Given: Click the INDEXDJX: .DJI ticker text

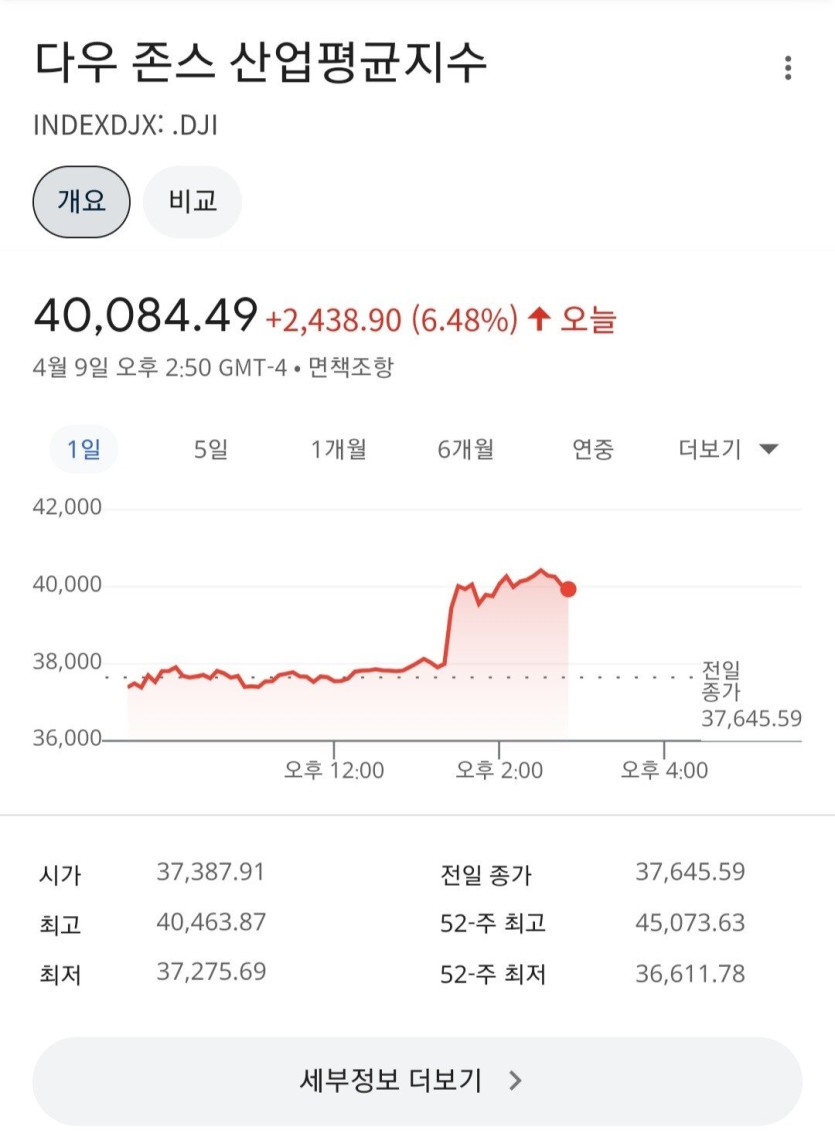Looking at the screenshot, I should click(126, 125).
